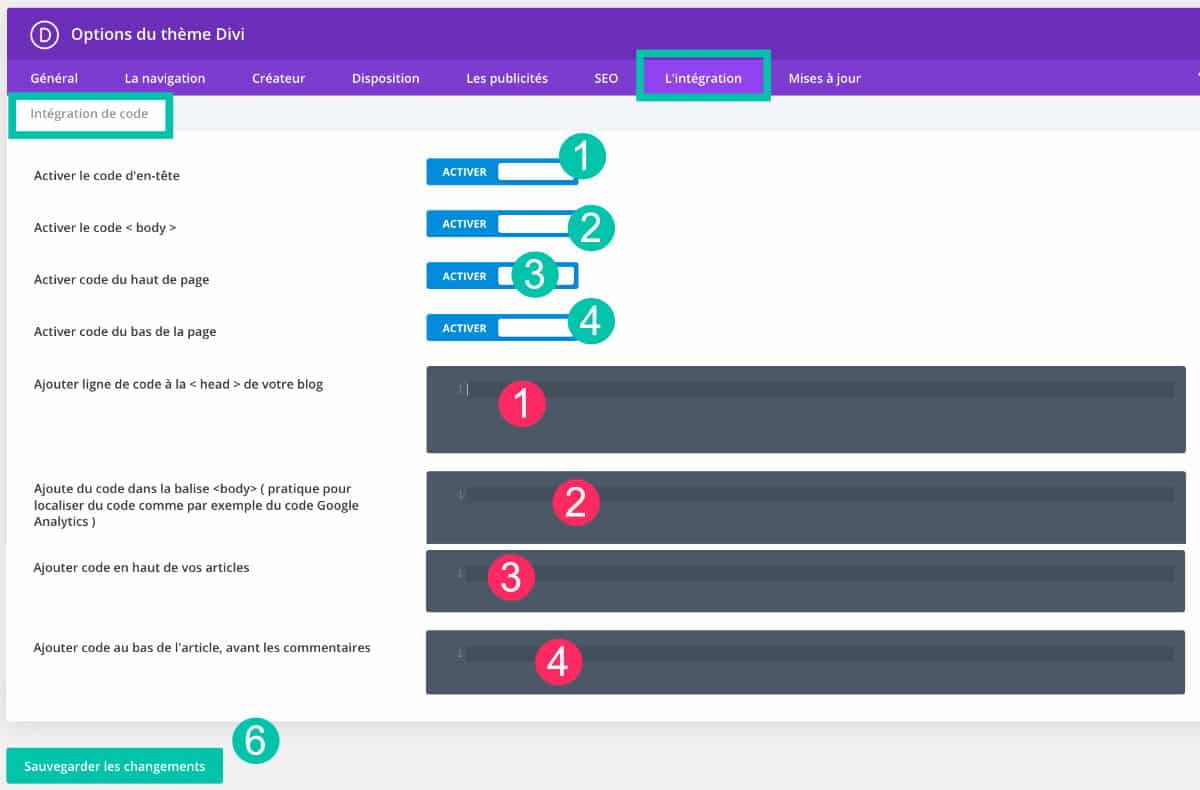Image resolution: width=1200 pixels, height=790 pixels.
Task: Click "Ajouter code au bas de l'article" label
Action: [x=202, y=647]
